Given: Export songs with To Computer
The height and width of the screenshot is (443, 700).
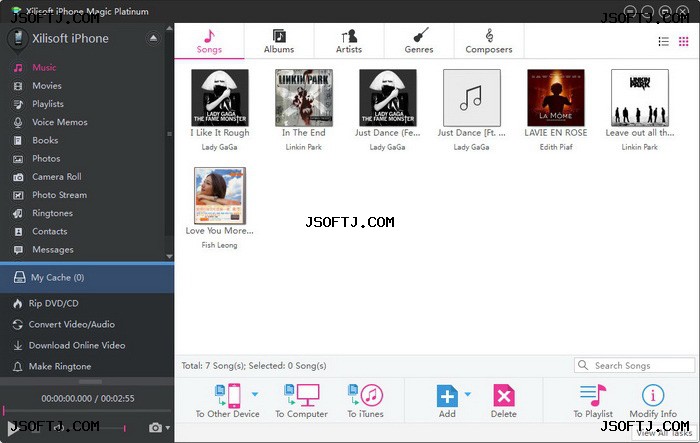Looking at the screenshot, I should pyautogui.click(x=301, y=401).
